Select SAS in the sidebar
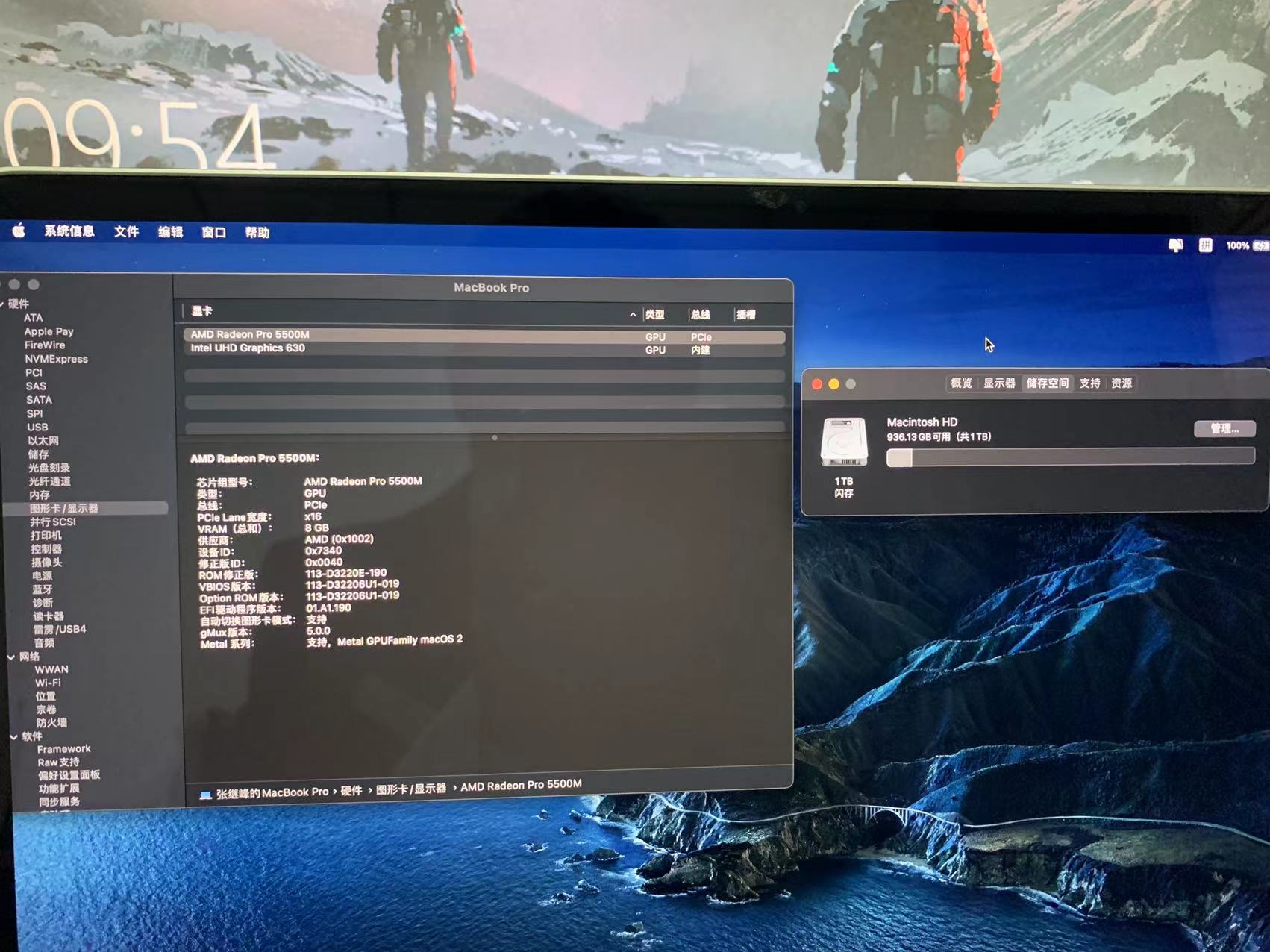Viewport: 1270px width, 952px height. [36, 386]
